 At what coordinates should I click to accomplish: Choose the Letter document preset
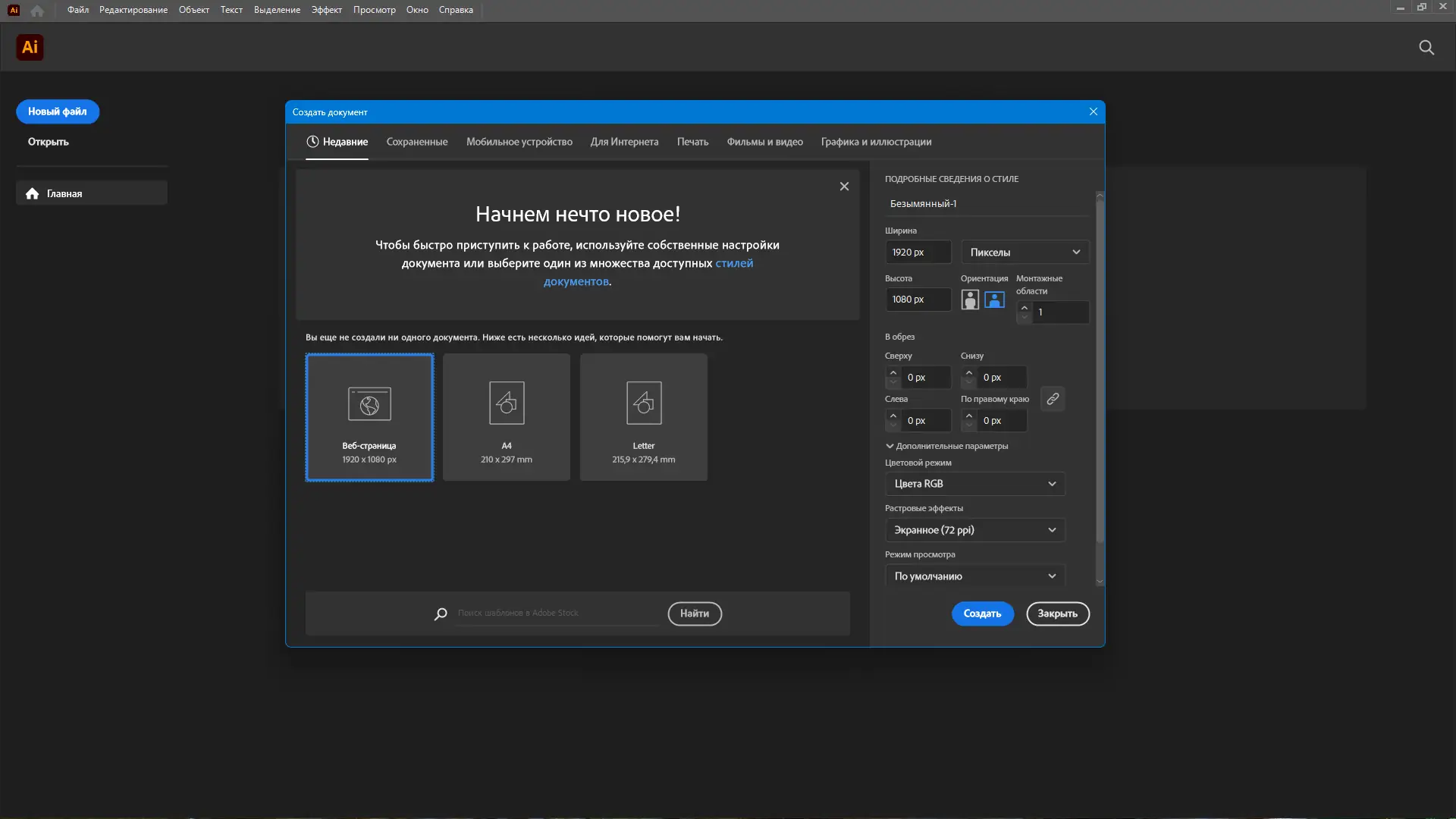tap(644, 417)
